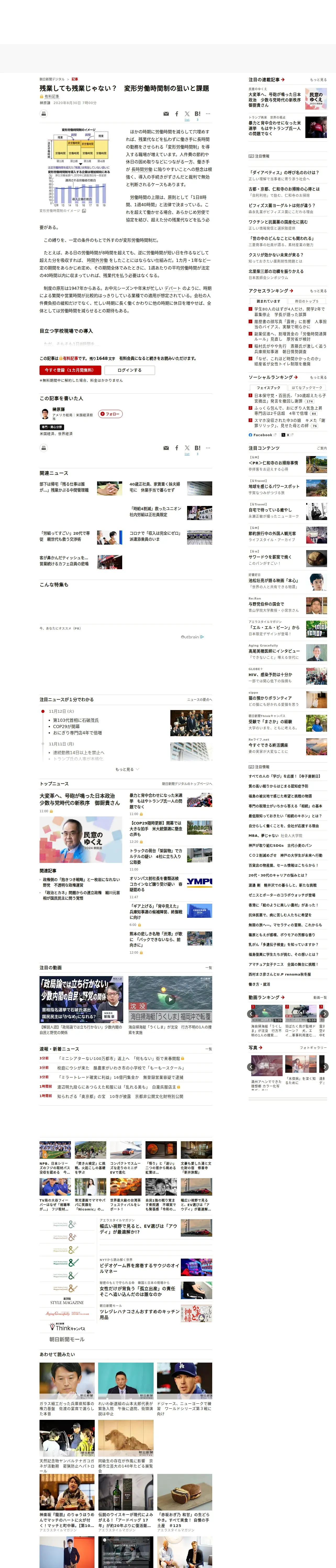This screenshot has height=1568, width=336.
Task: Select the 昨日のトップ5 ranking tab
Action: tap(307, 301)
